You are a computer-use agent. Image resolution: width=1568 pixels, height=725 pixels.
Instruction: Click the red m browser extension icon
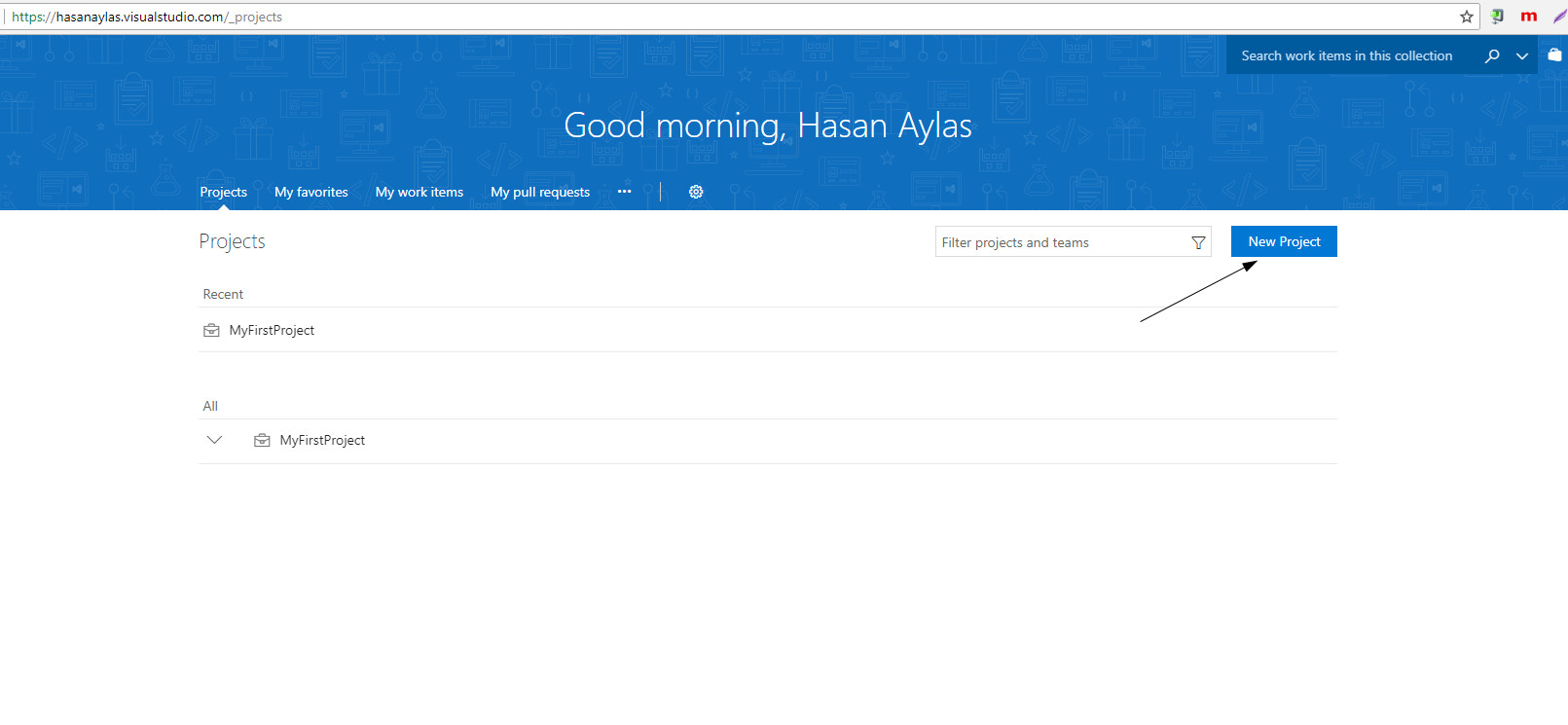point(1529,17)
